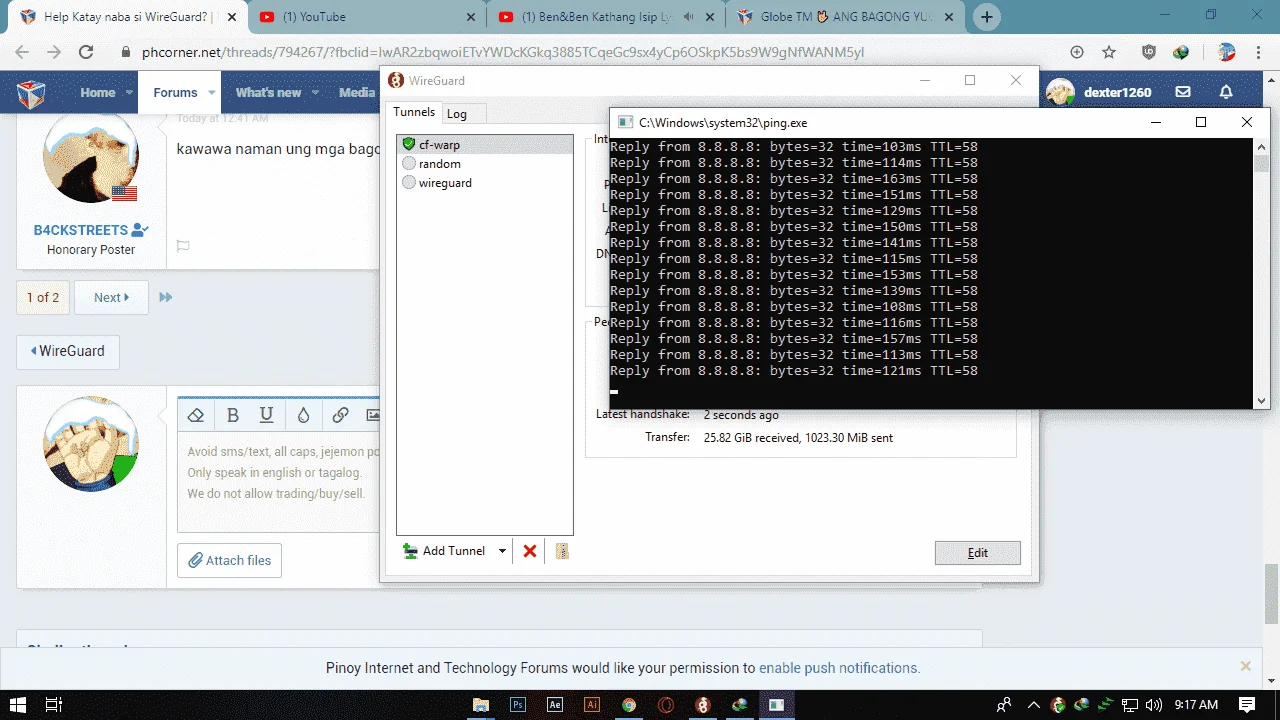Click the bookmark star icon

[x=1108, y=53]
